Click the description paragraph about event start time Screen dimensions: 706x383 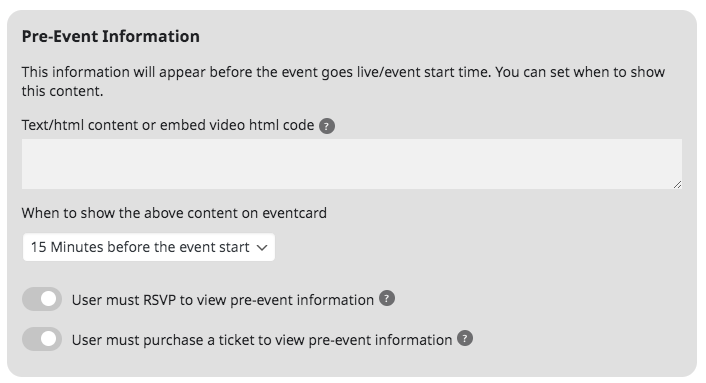(x=343, y=81)
